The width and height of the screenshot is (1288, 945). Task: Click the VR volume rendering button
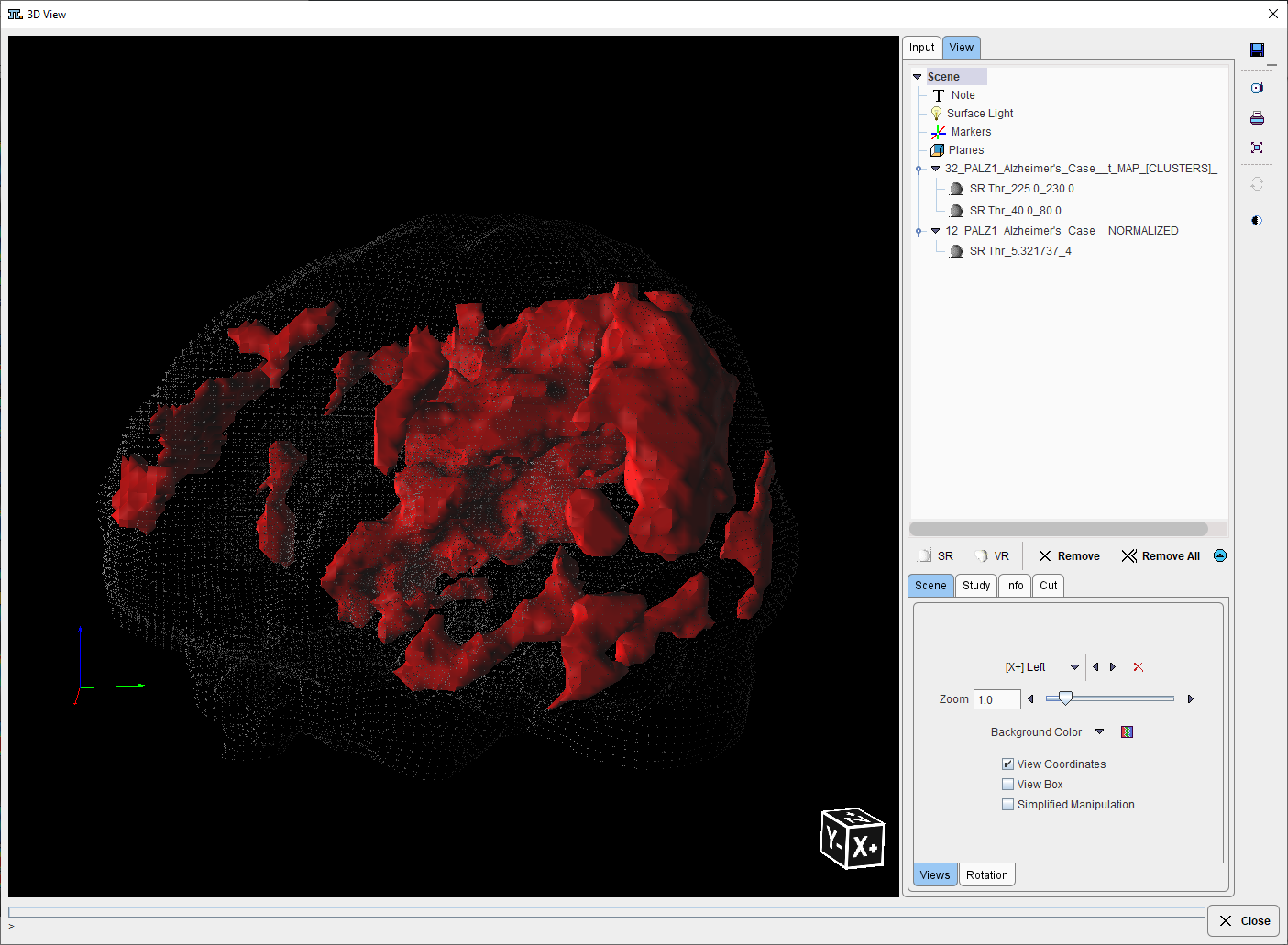click(x=992, y=556)
